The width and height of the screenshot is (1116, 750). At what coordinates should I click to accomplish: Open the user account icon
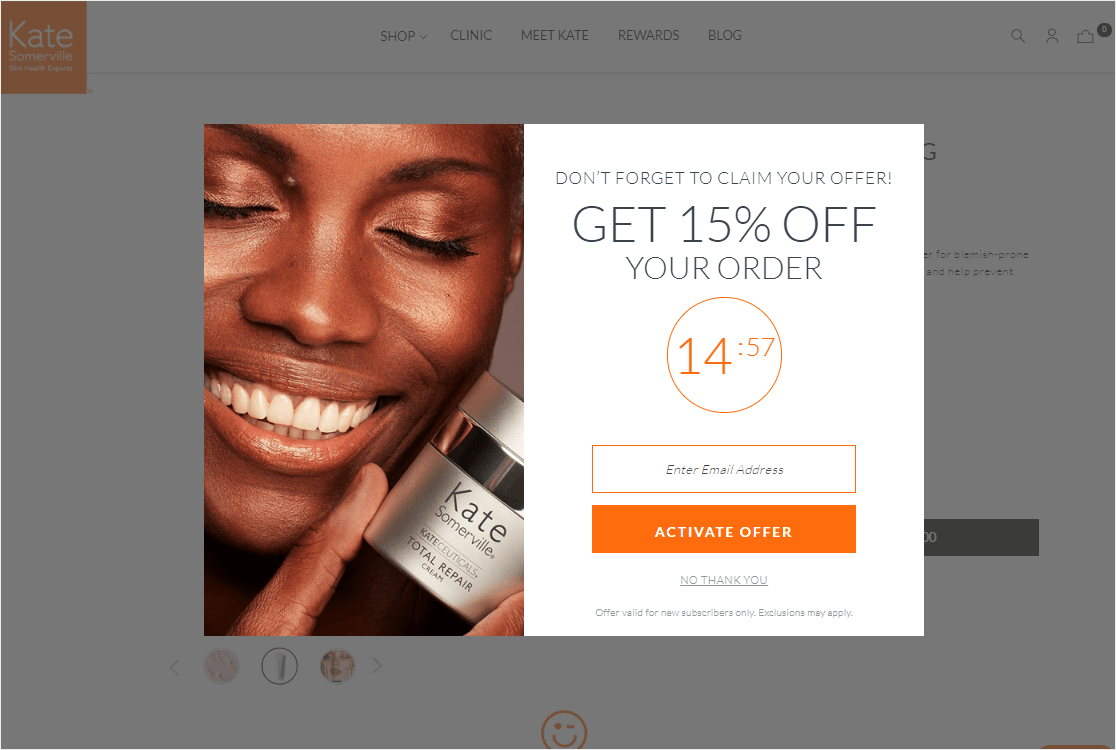click(1052, 36)
